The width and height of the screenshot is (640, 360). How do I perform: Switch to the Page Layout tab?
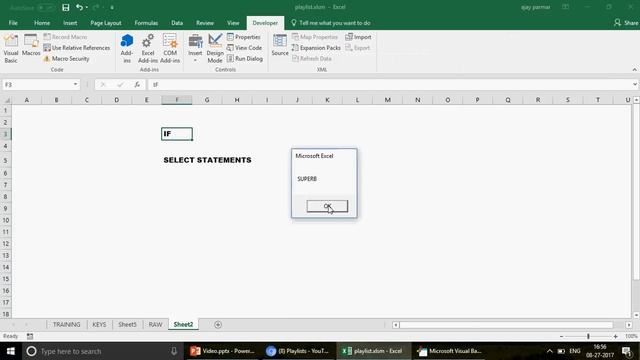(106, 23)
